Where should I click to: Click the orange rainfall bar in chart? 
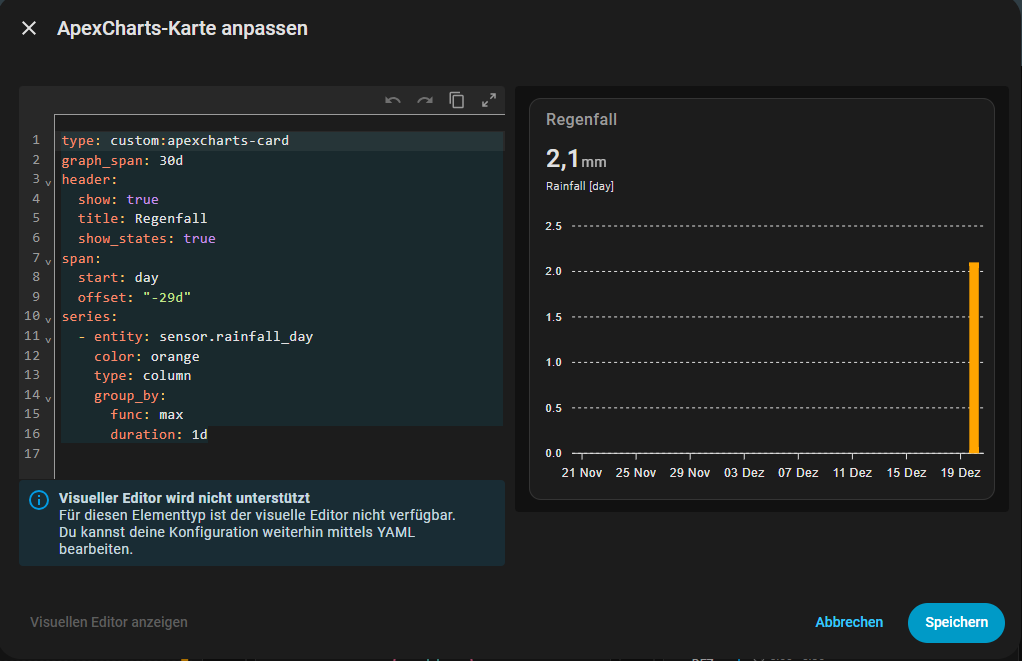click(973, 358)
